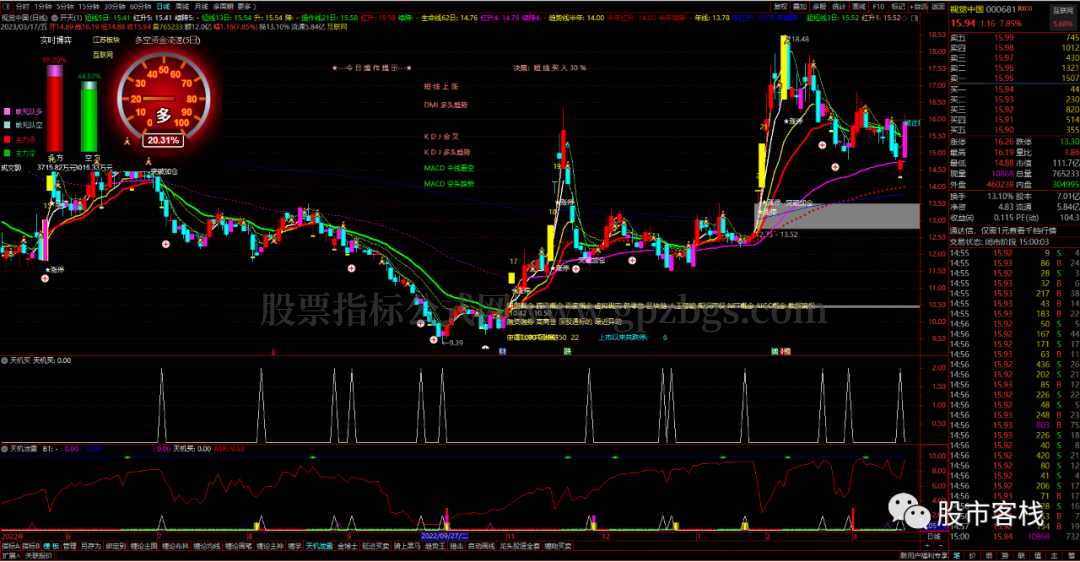Click the red 多方 strength bar
This screenshot has height=562, width=1080.
[54, 110]
